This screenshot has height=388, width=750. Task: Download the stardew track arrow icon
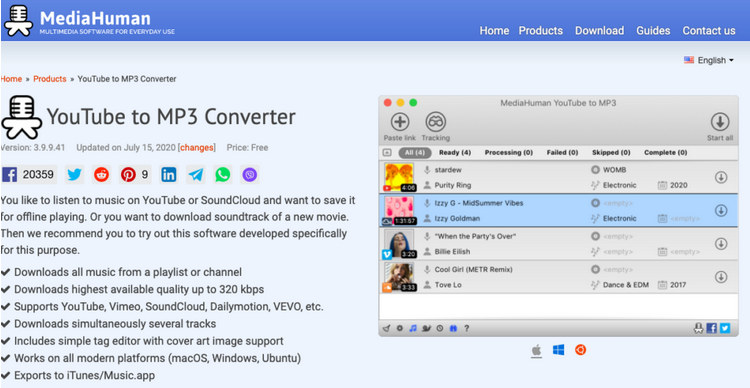tap(721, 177)
